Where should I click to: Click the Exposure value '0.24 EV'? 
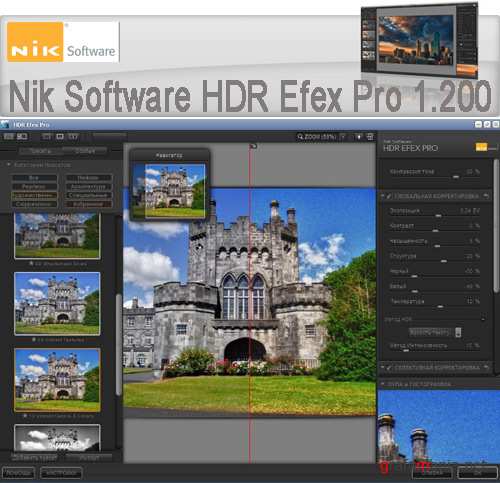click(x=470, y=211)
